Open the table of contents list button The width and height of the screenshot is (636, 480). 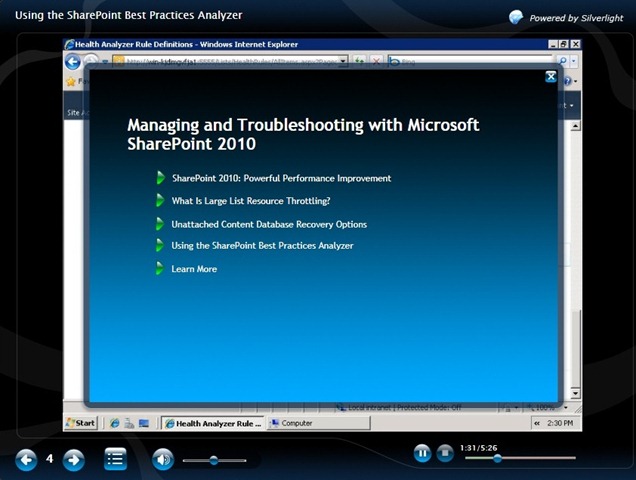click(116, 459)
